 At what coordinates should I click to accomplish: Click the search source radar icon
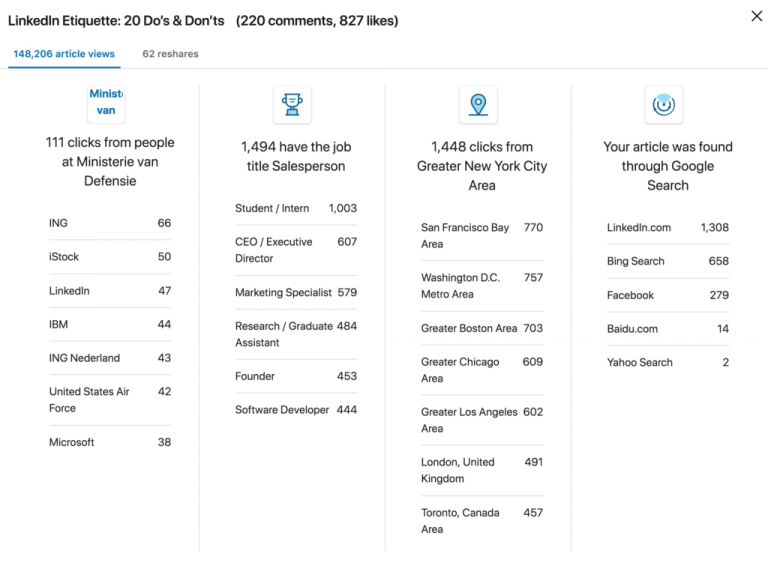pyautogui.click(x=664, y=104)
